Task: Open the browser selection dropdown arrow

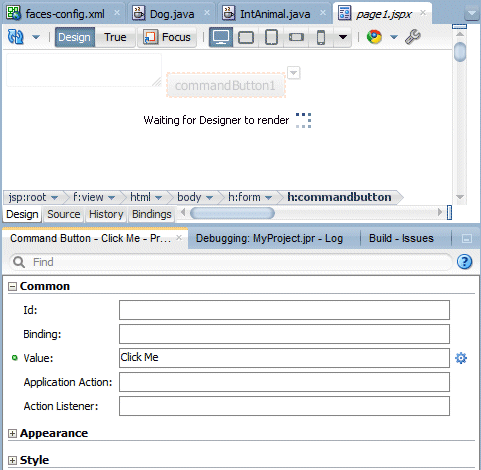Action: coord(394,37)
